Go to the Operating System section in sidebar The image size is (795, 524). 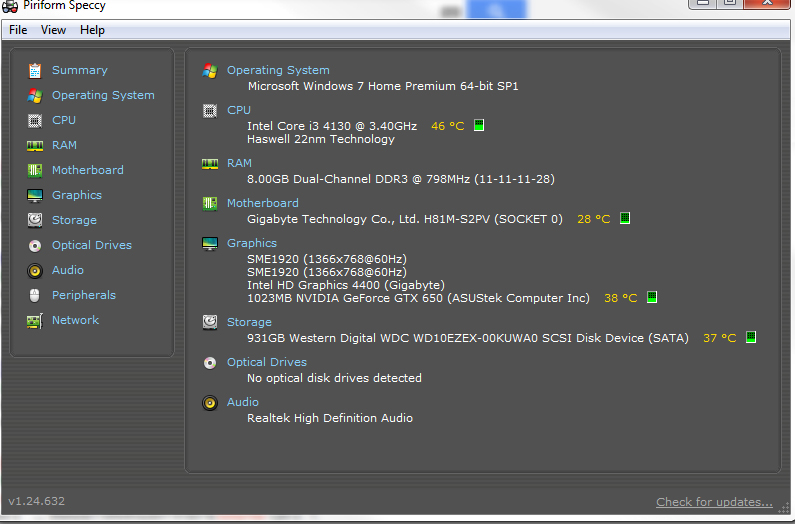click(x=103, y=95)
